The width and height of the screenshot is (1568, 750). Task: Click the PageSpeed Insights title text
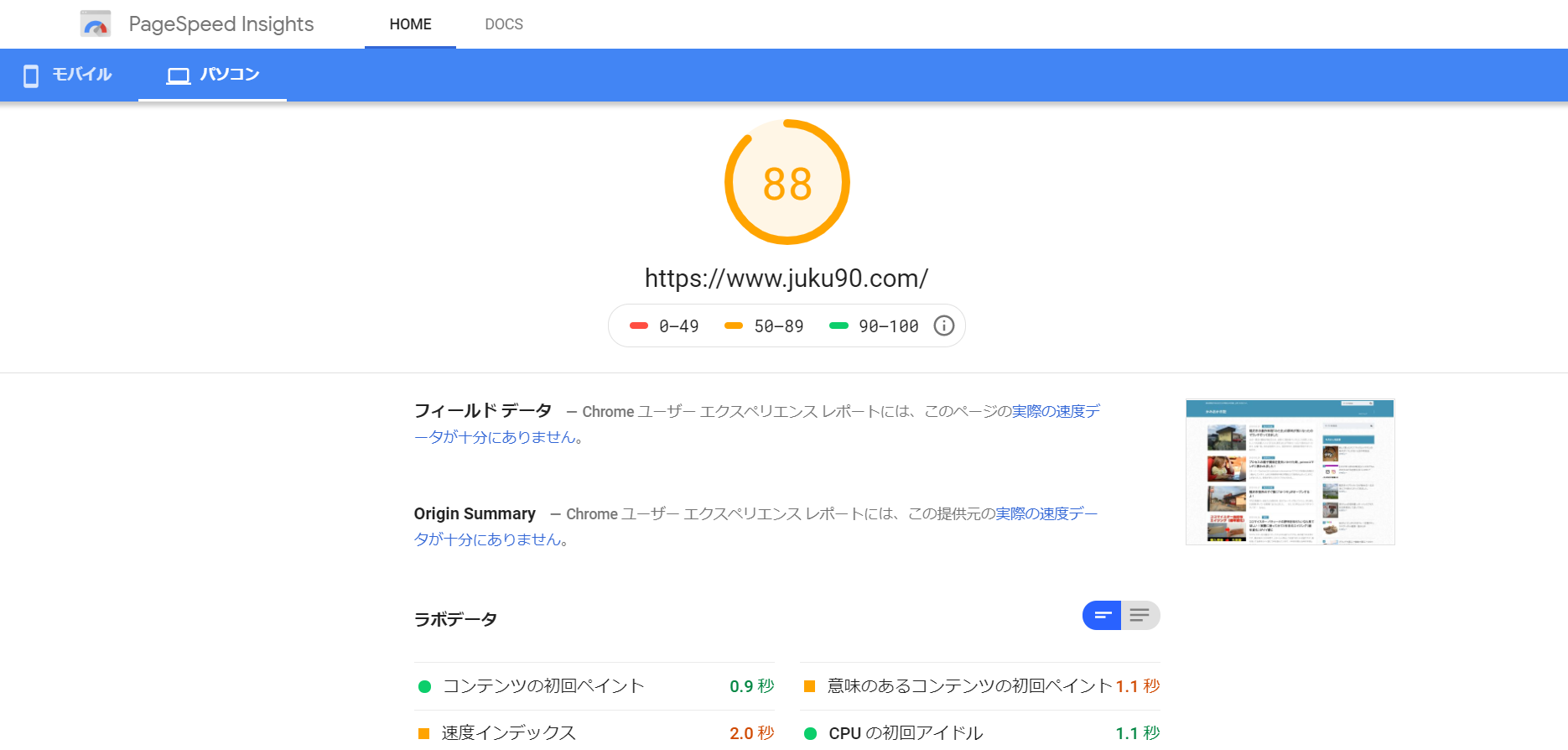point(221,24)
